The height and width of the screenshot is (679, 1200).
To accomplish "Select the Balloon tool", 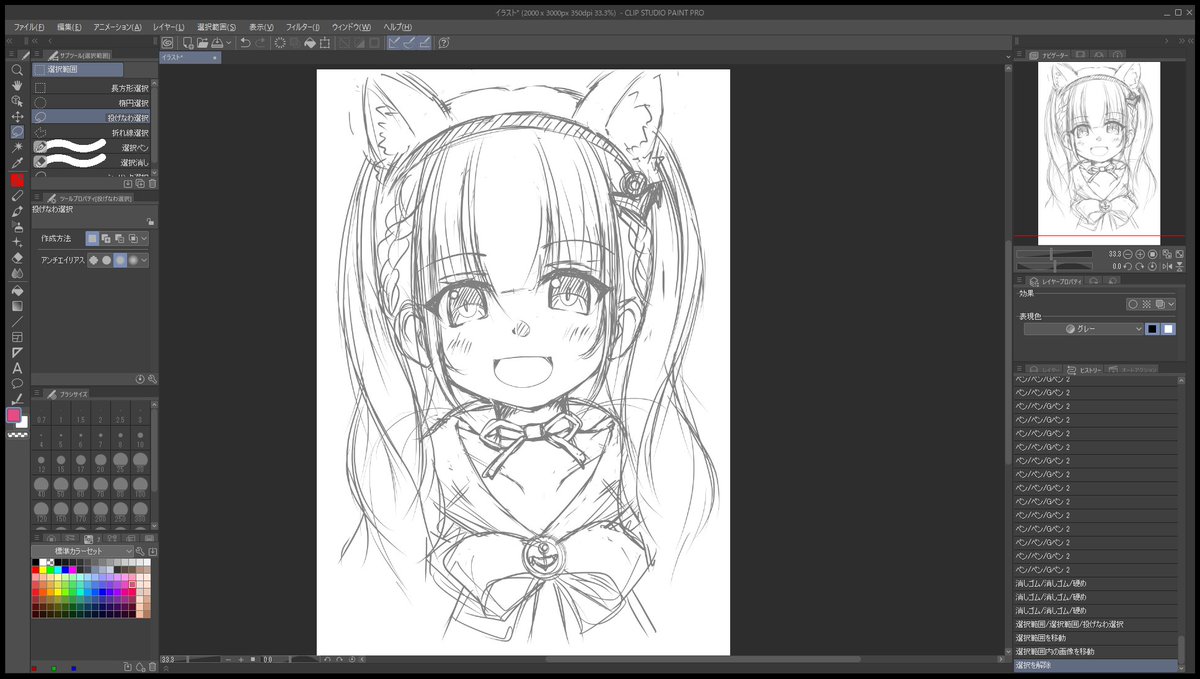I will [x=17, y=383].
